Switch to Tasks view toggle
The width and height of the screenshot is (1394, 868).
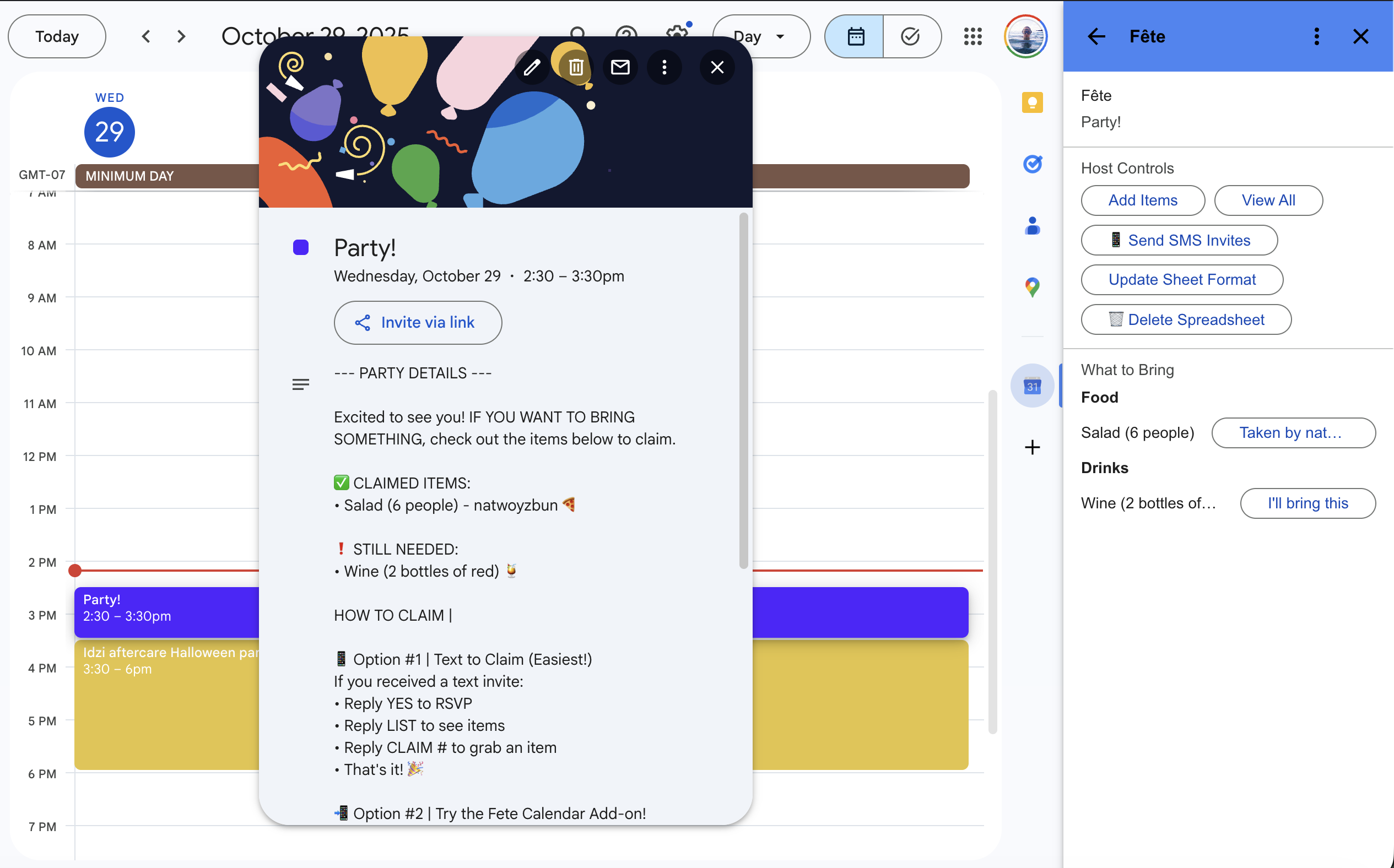(x=910, y=37)
